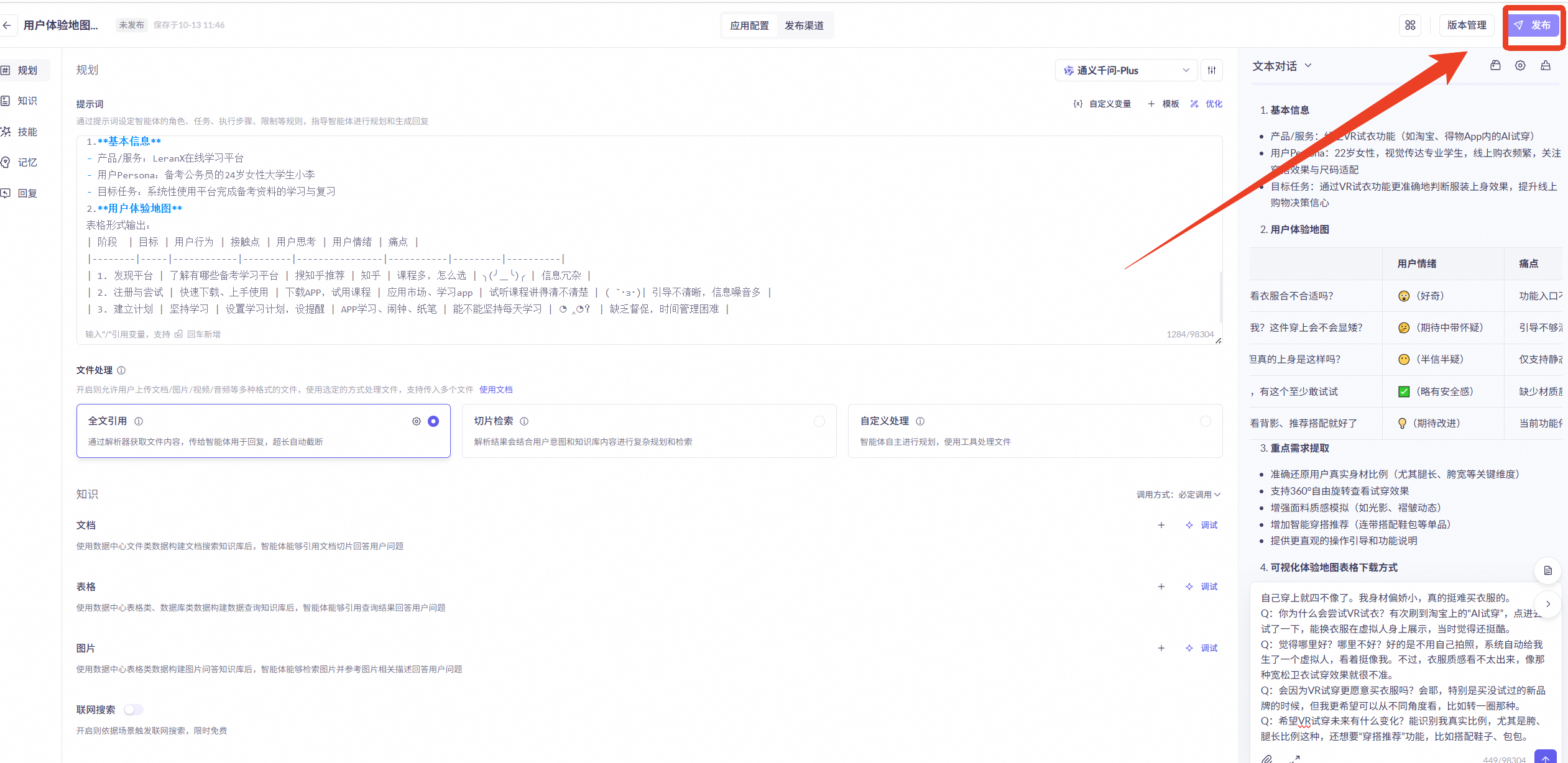The width and height of the screenshot is (1568, 763).
Task: Open the 技能 sidebar section
Action: pos(27,132)
